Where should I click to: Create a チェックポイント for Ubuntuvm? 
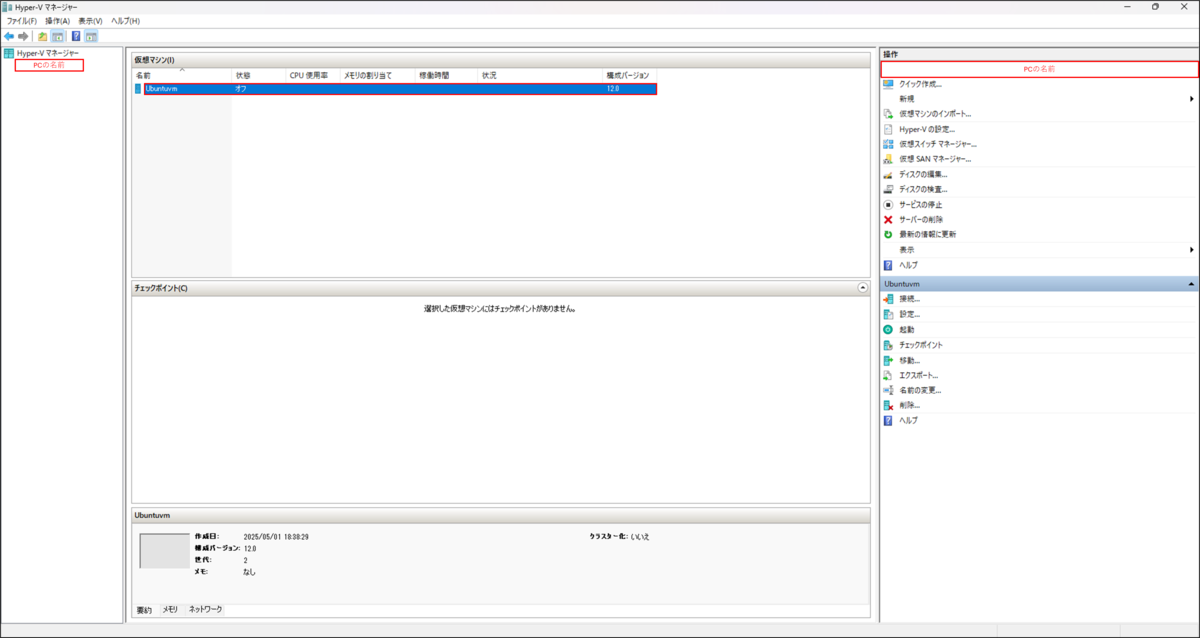pos(920,345)
